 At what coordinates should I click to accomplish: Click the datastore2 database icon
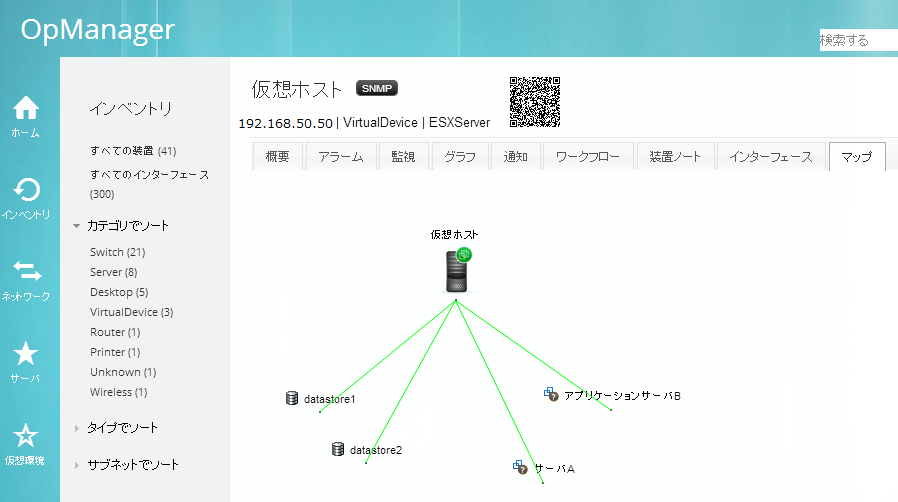tap(338, 449)
